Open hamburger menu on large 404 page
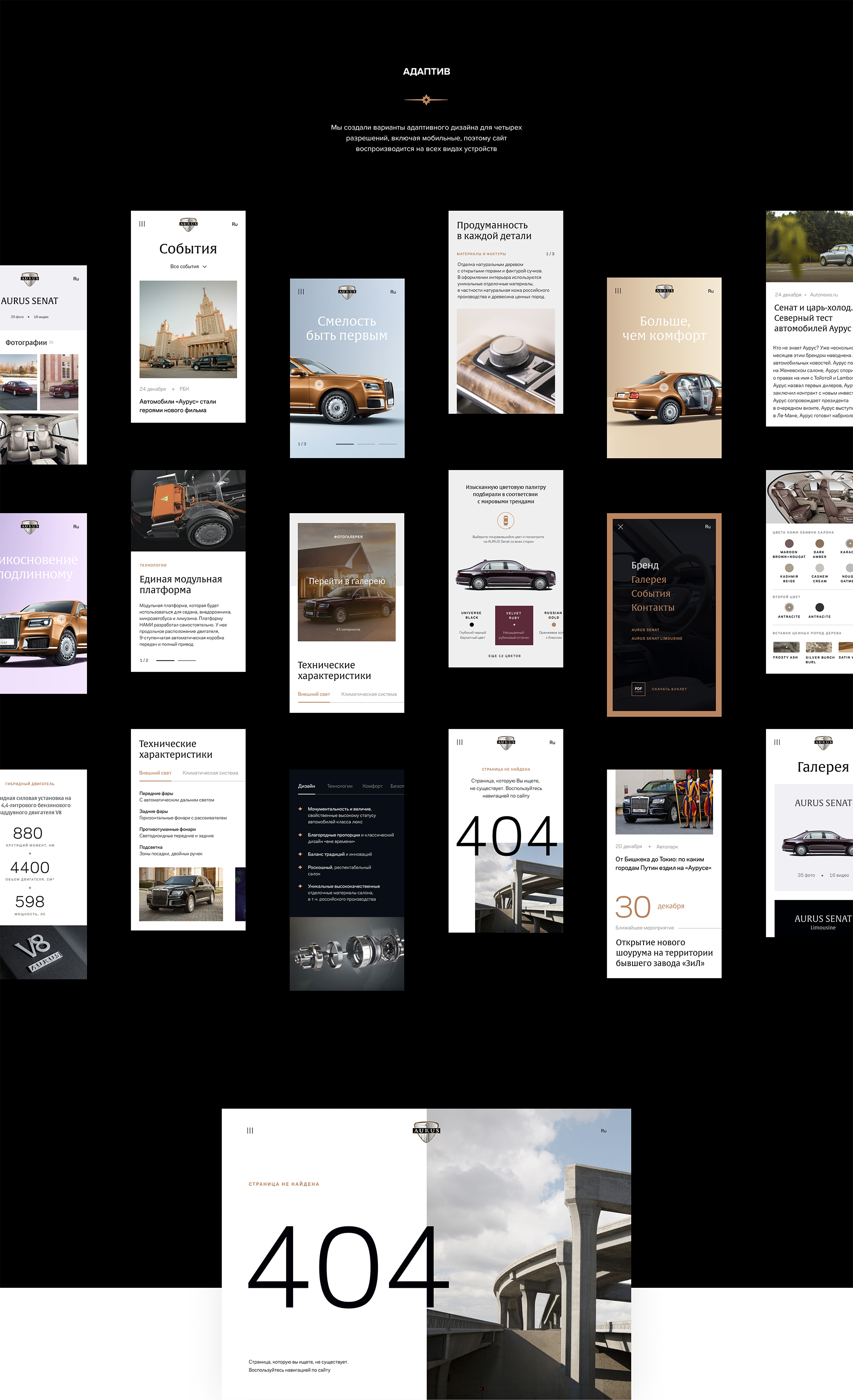 tap(250, 1131)
